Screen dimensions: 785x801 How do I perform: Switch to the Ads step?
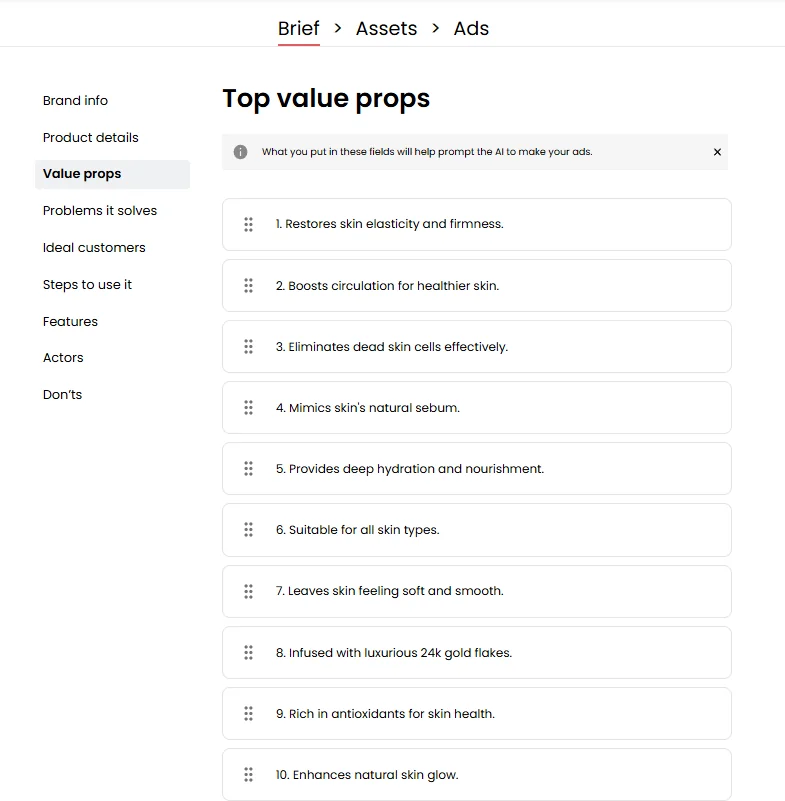click(471, 29)
